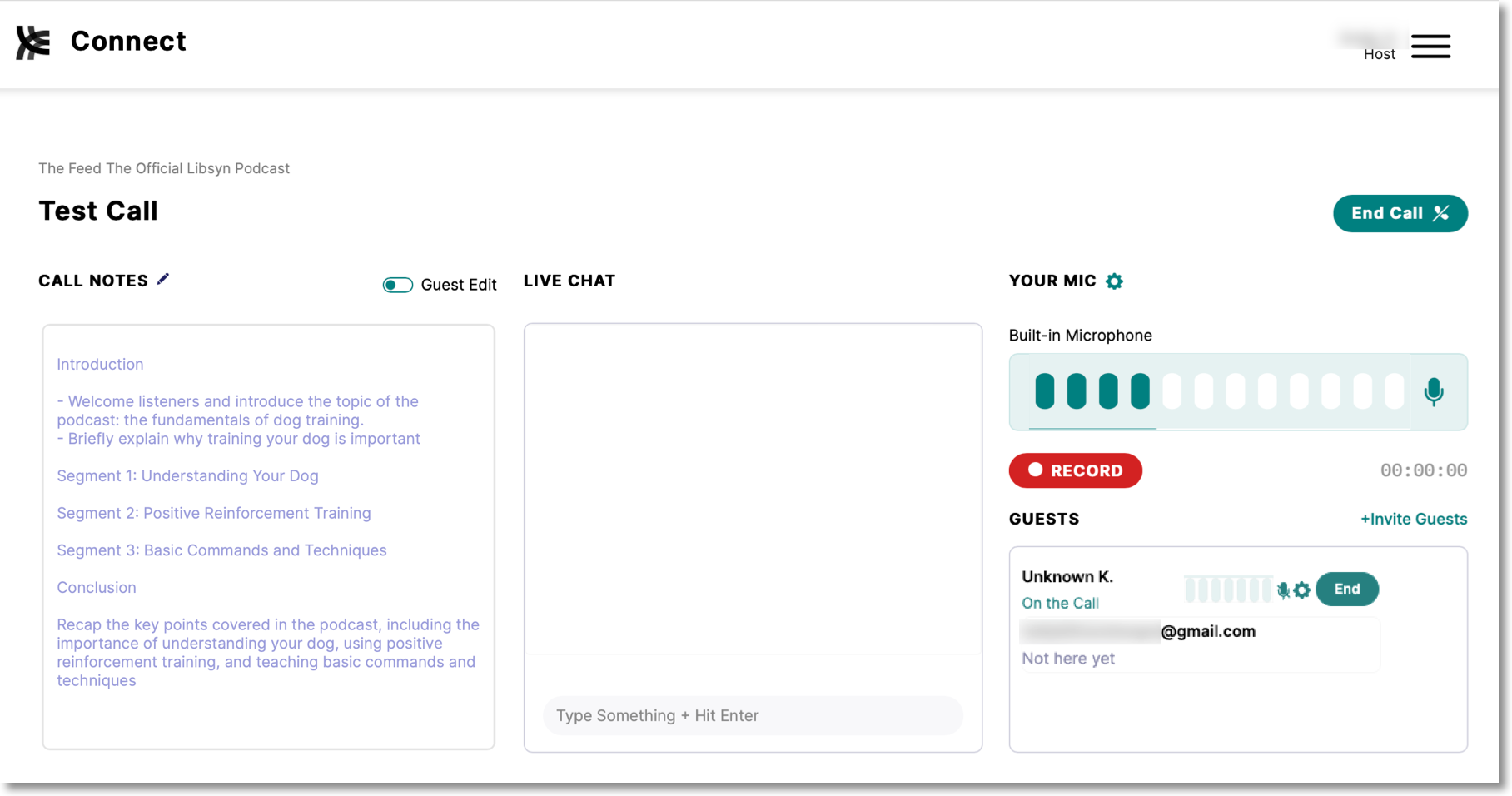Toggle Guest Edit switch on call notes
Image resolution: width=1512 pixels, height=796 pixels.
(x=397, y=285)
